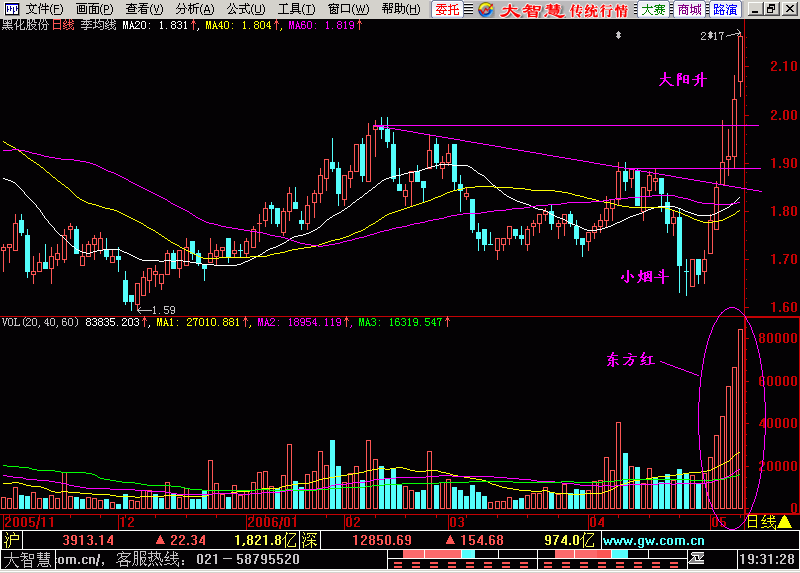Click the yellow triangle next to 日线

pyautogui.click(x=785, y=522)
